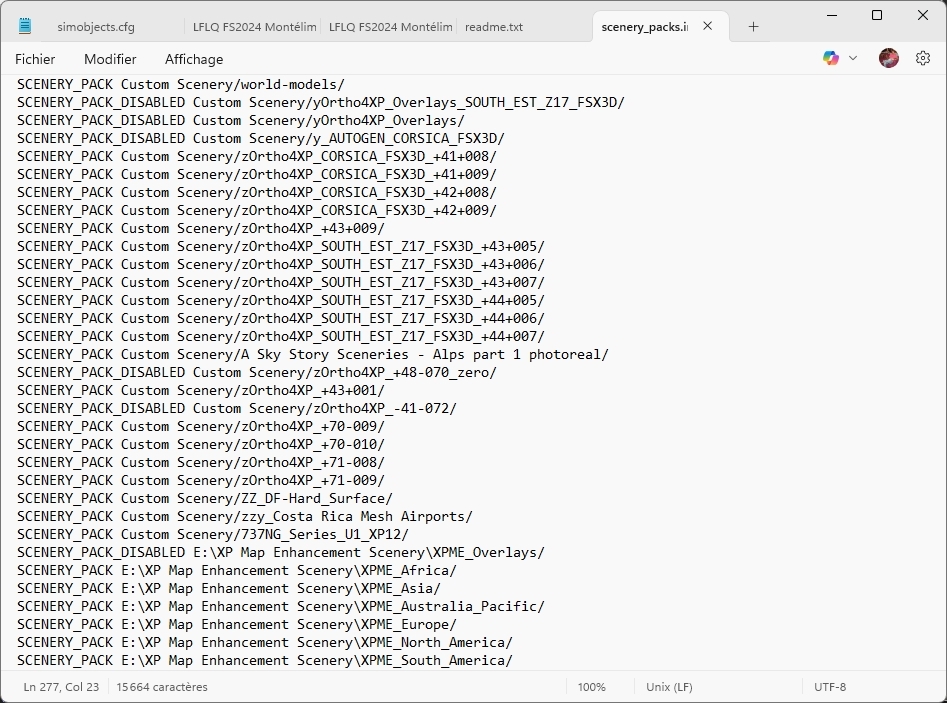
Task: Click the zOrtho4XP_CORSICA_FSX3D_+42+009 line
Action: point(257,210)
